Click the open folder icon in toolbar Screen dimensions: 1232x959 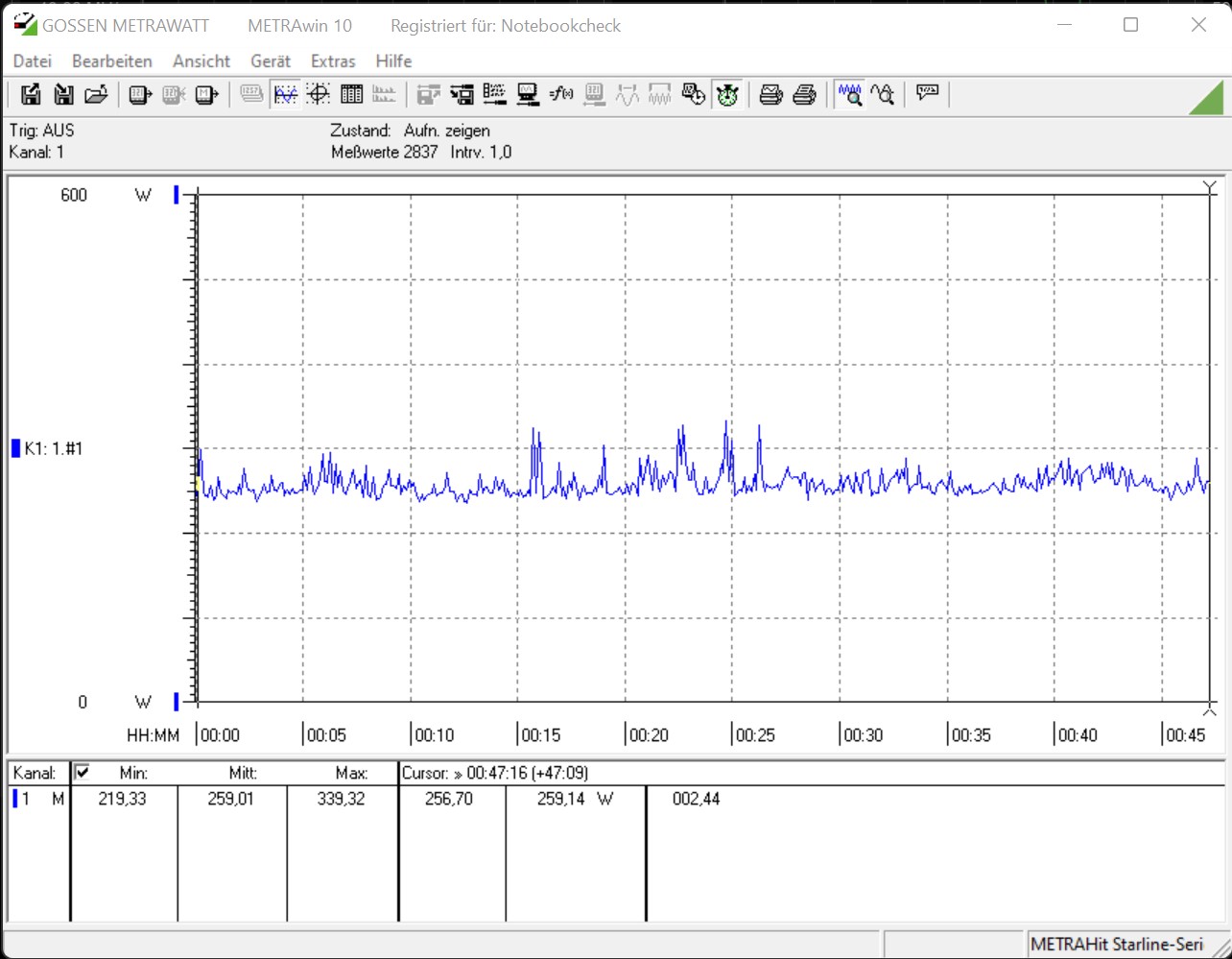[96, 94]
